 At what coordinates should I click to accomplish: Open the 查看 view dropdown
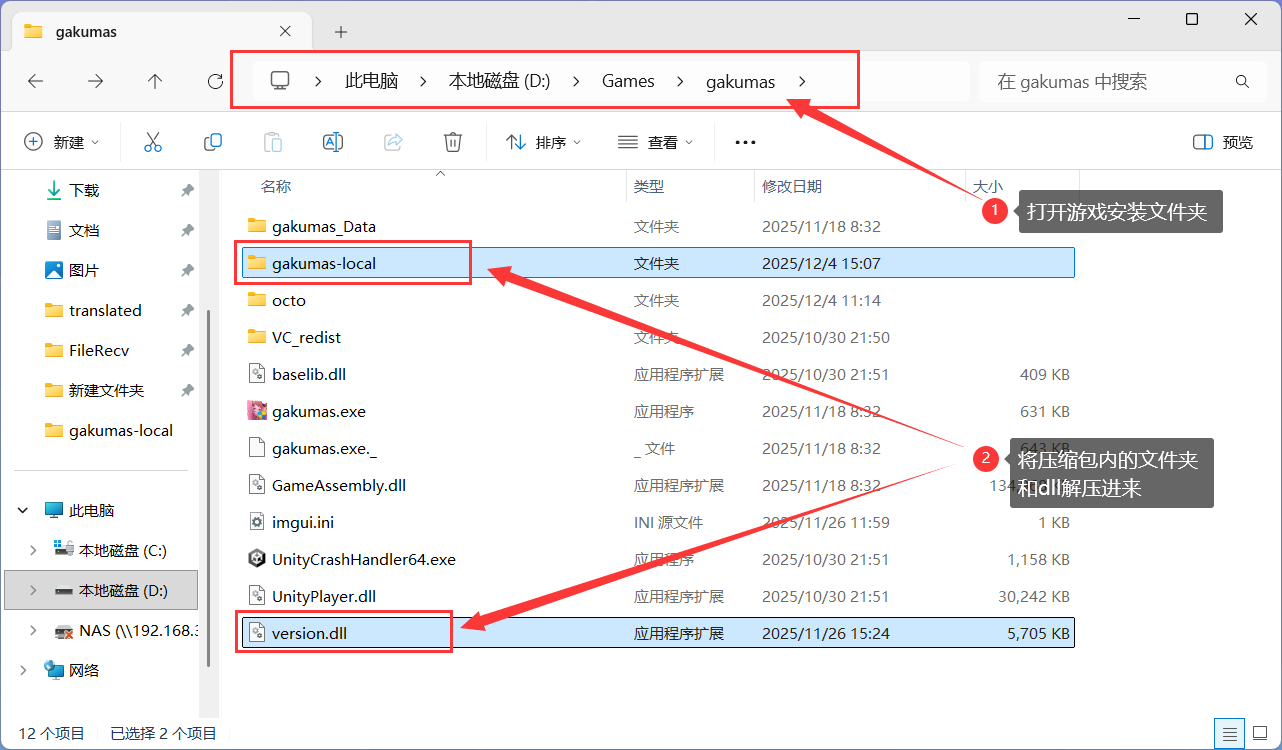click(656, 142)
